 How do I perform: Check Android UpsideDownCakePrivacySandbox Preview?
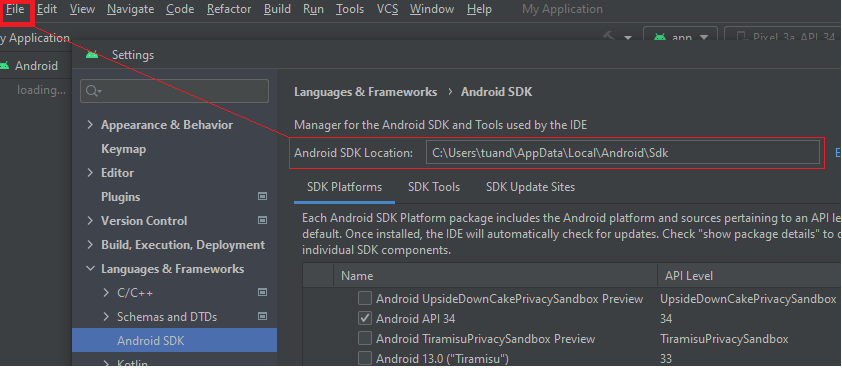(x=365, y=298)
